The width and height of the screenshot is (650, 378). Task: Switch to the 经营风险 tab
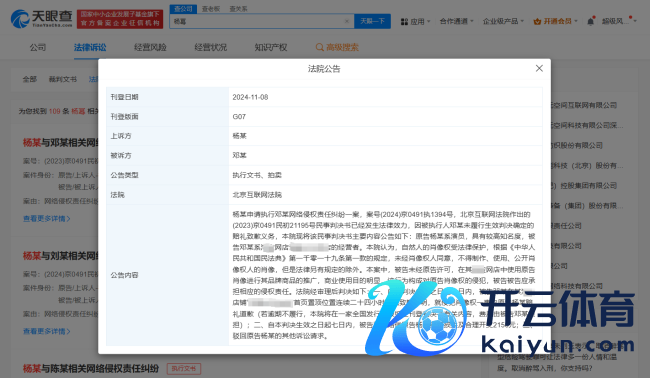click(x=150, y=47)
